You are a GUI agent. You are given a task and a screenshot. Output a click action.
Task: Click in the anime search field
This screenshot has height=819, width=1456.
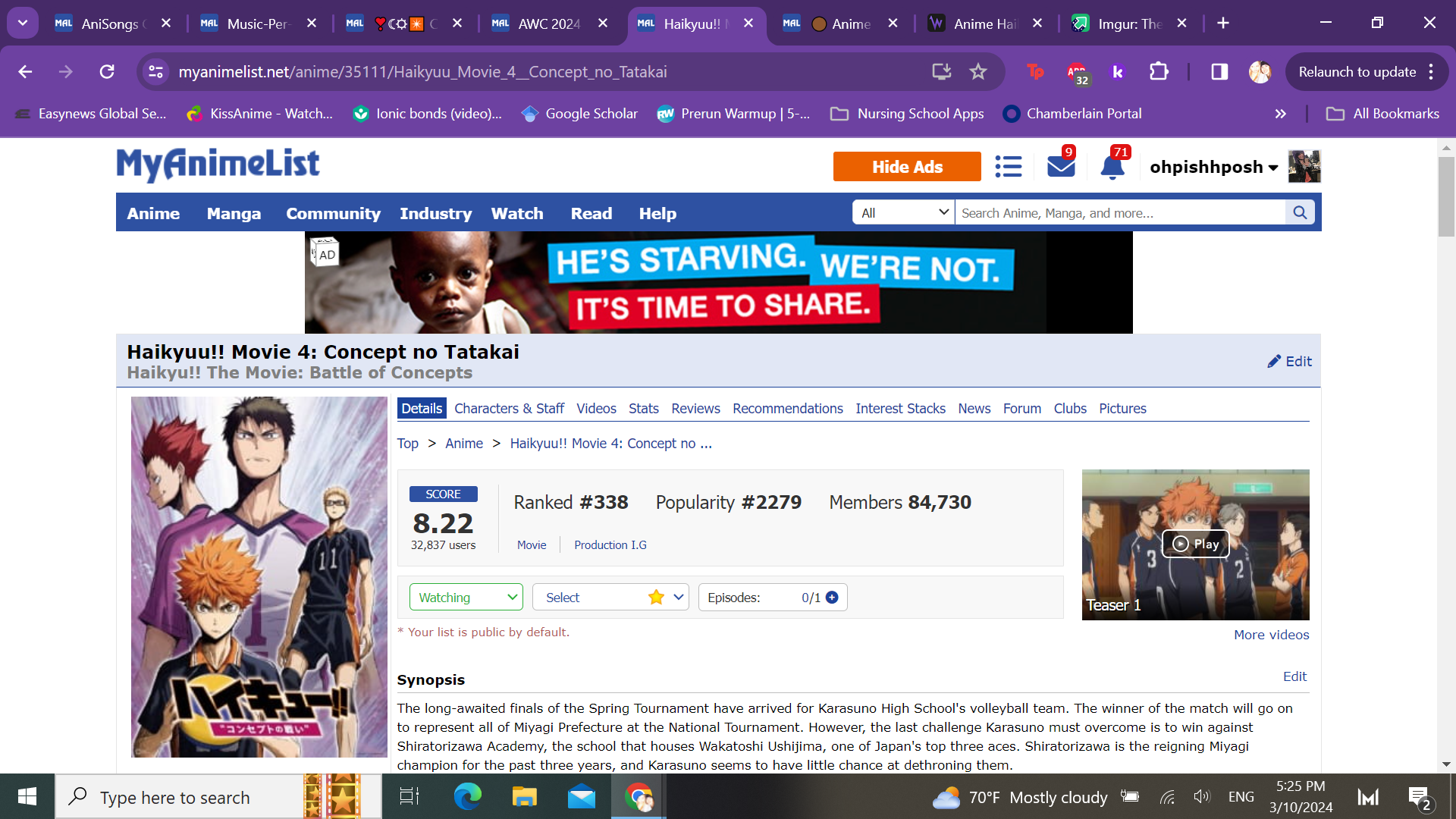click(x=1119, y=213)
